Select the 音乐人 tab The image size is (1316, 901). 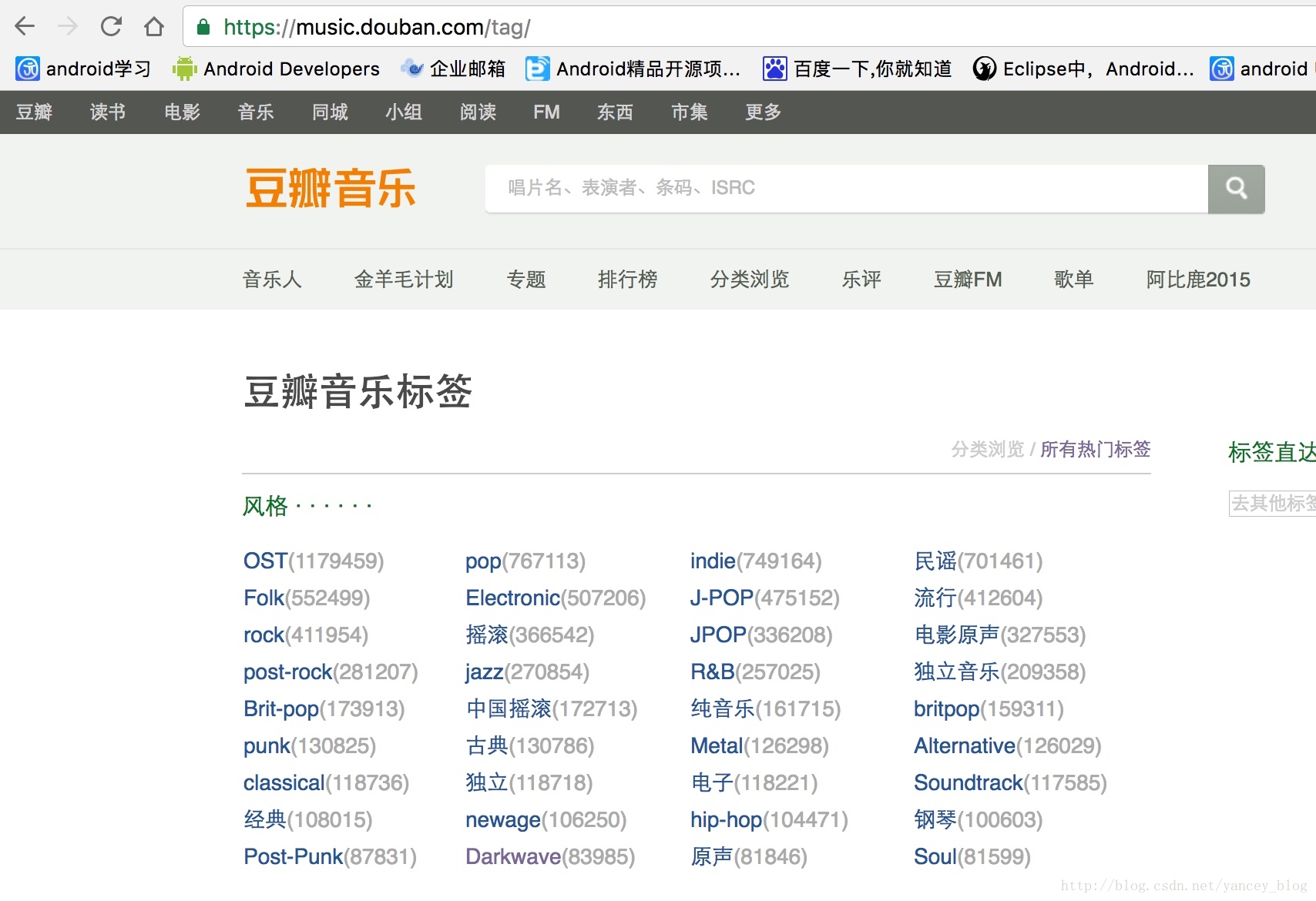(x=272, y=280)
